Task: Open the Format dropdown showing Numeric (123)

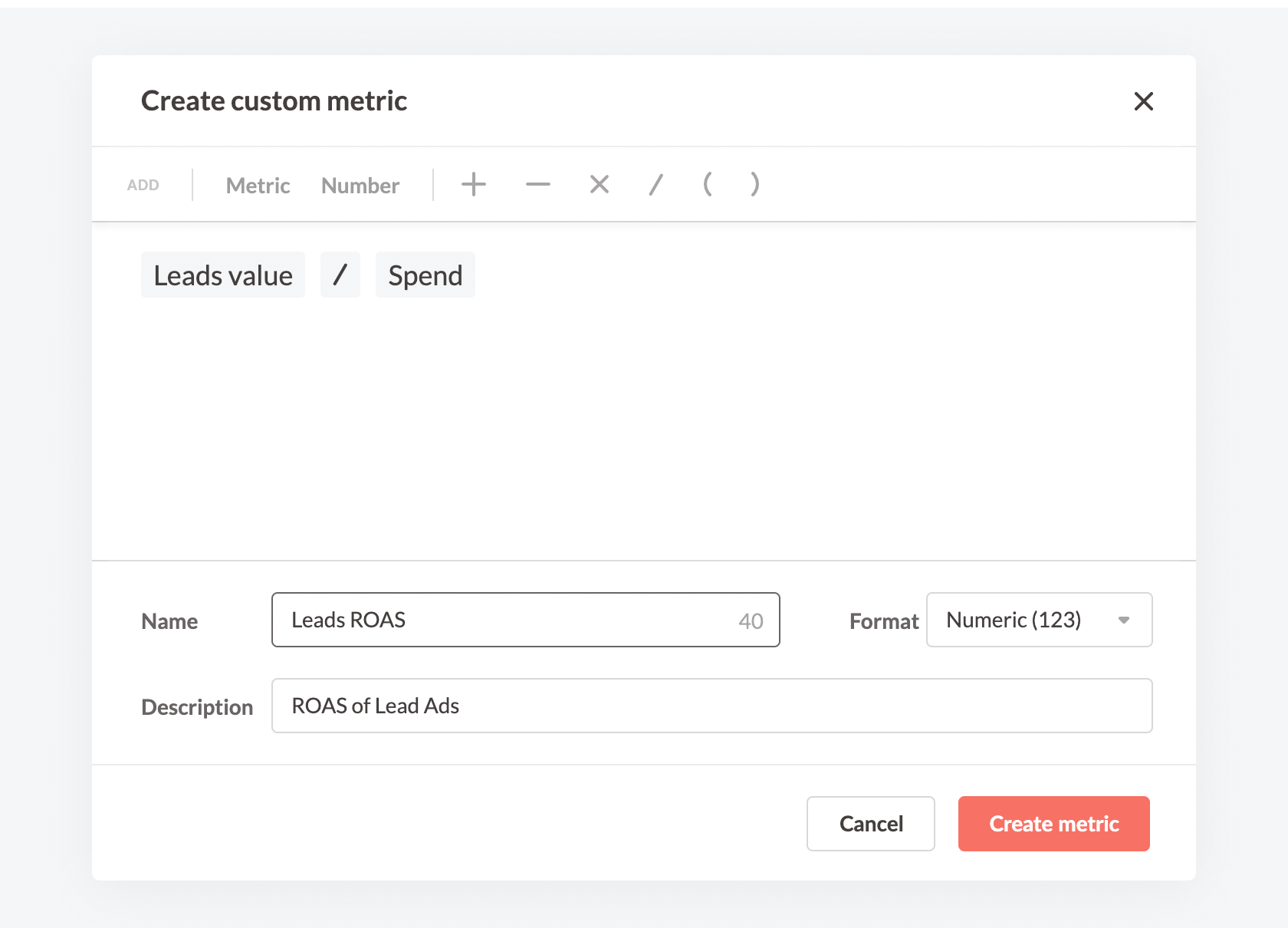Action: [1039, 620]
